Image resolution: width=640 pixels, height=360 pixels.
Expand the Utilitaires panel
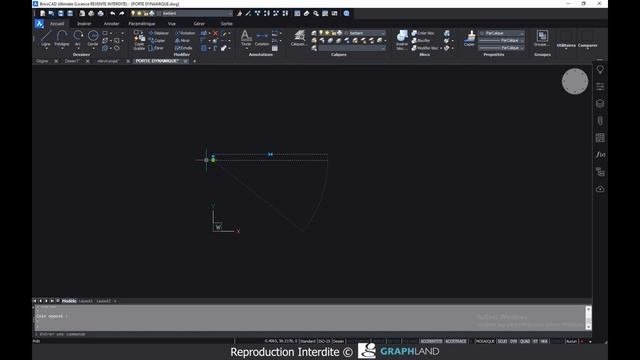coord(566,46)
